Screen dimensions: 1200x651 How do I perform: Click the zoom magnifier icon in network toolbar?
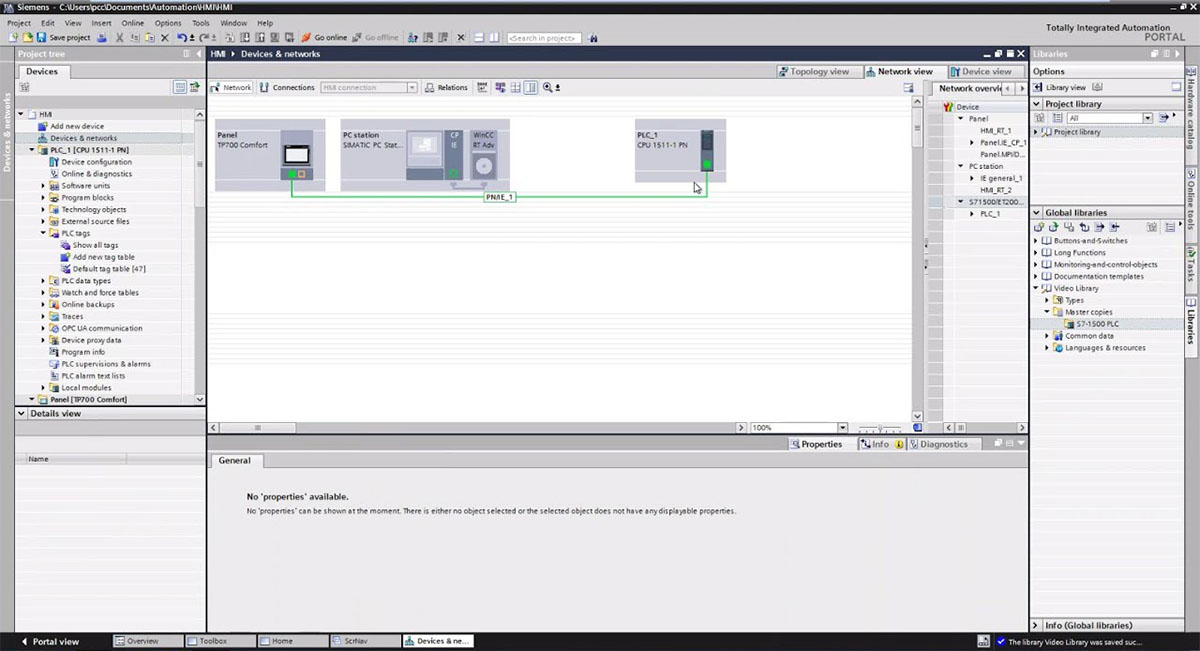(x=548, y=87)
